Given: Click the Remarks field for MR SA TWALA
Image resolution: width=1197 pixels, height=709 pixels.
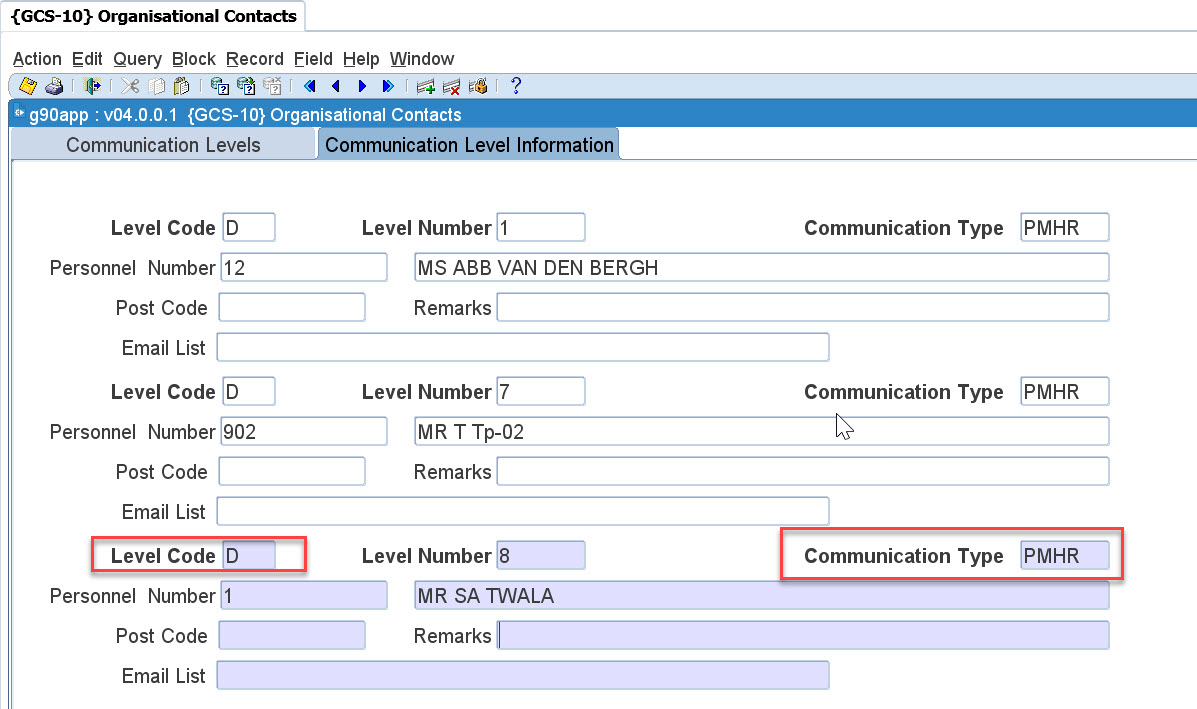Looking at the screenshot, I should [802, 635].
